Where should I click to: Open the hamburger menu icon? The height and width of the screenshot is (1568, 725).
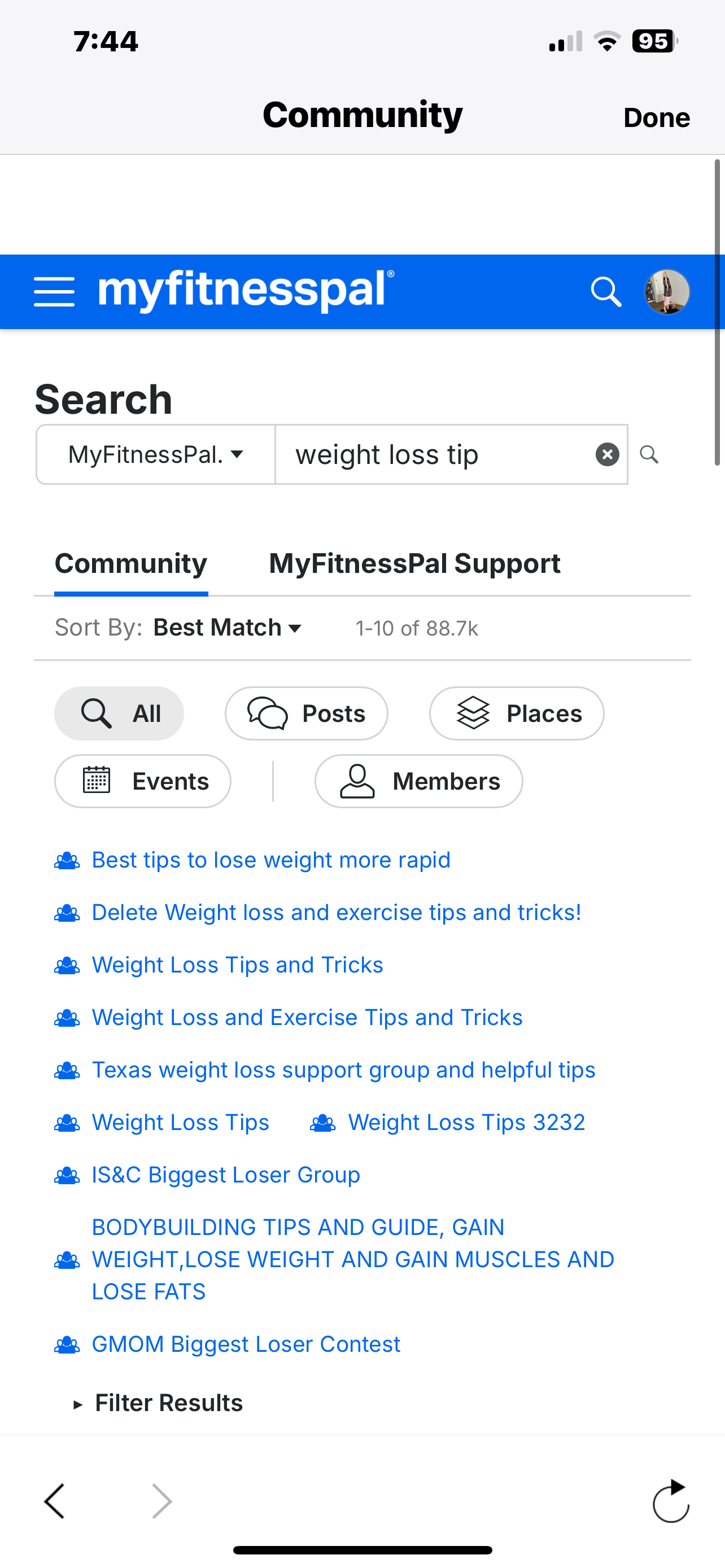(x=54, y=292)
